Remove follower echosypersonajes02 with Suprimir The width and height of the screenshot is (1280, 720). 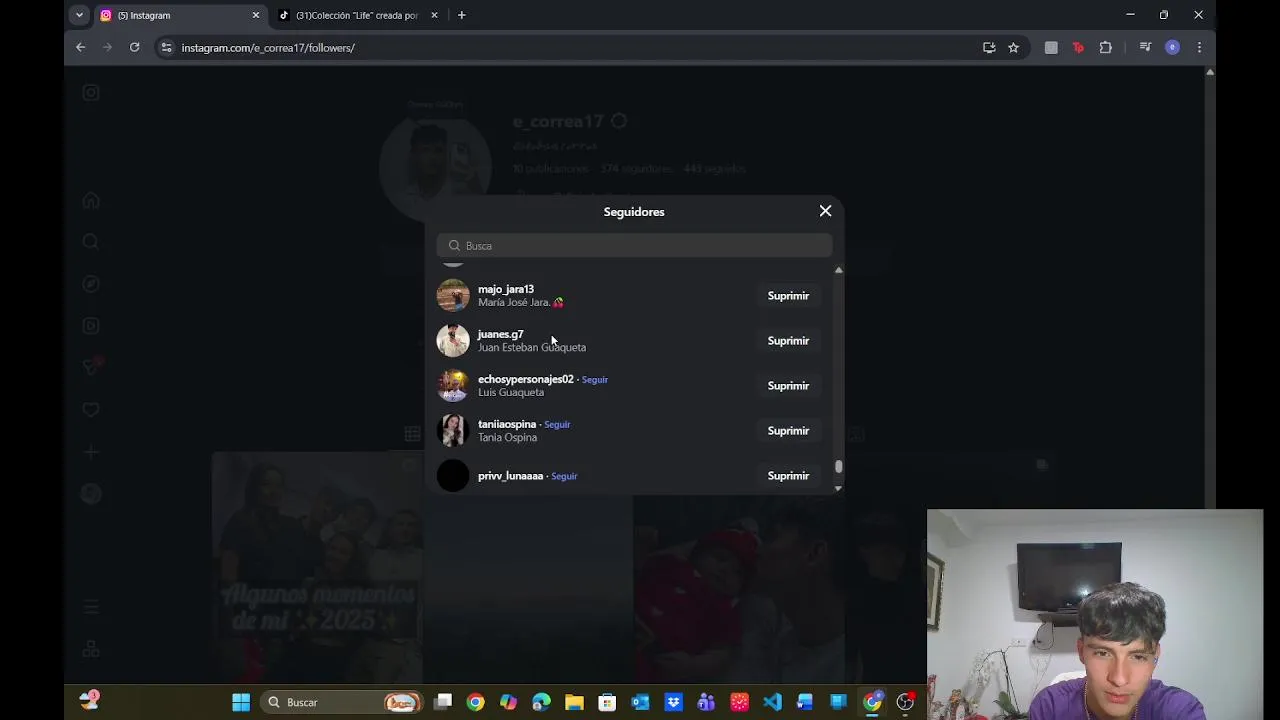[788, 386]
